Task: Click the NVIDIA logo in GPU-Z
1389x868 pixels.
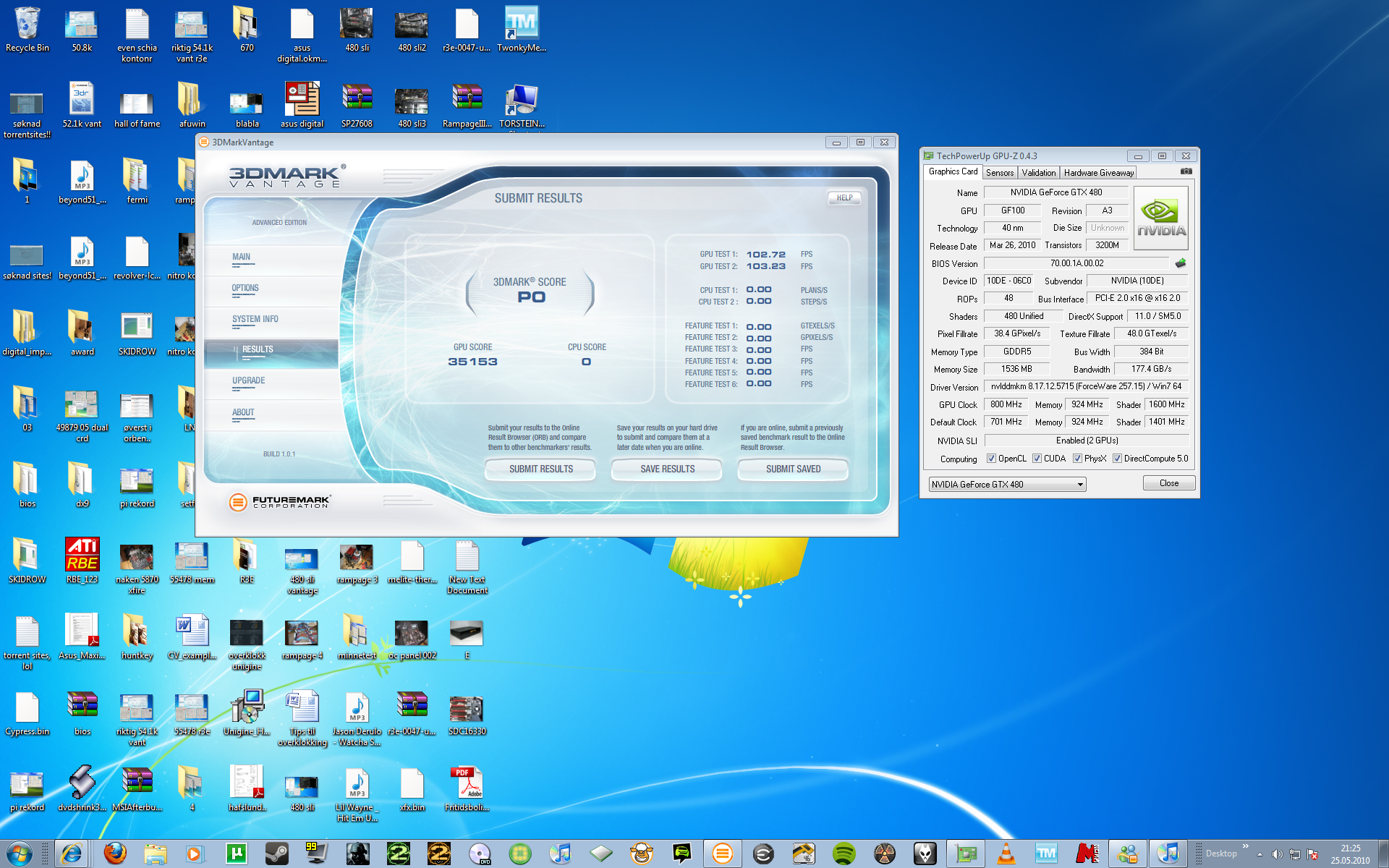Action: (x=1161, y=218)
